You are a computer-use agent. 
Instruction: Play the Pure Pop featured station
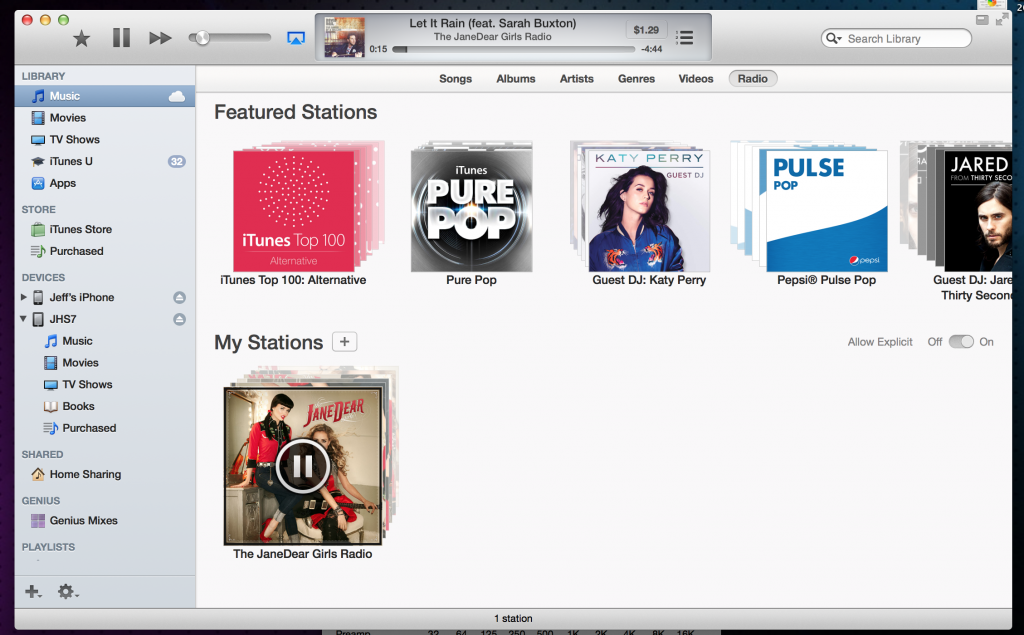click(x=472, y=211)
